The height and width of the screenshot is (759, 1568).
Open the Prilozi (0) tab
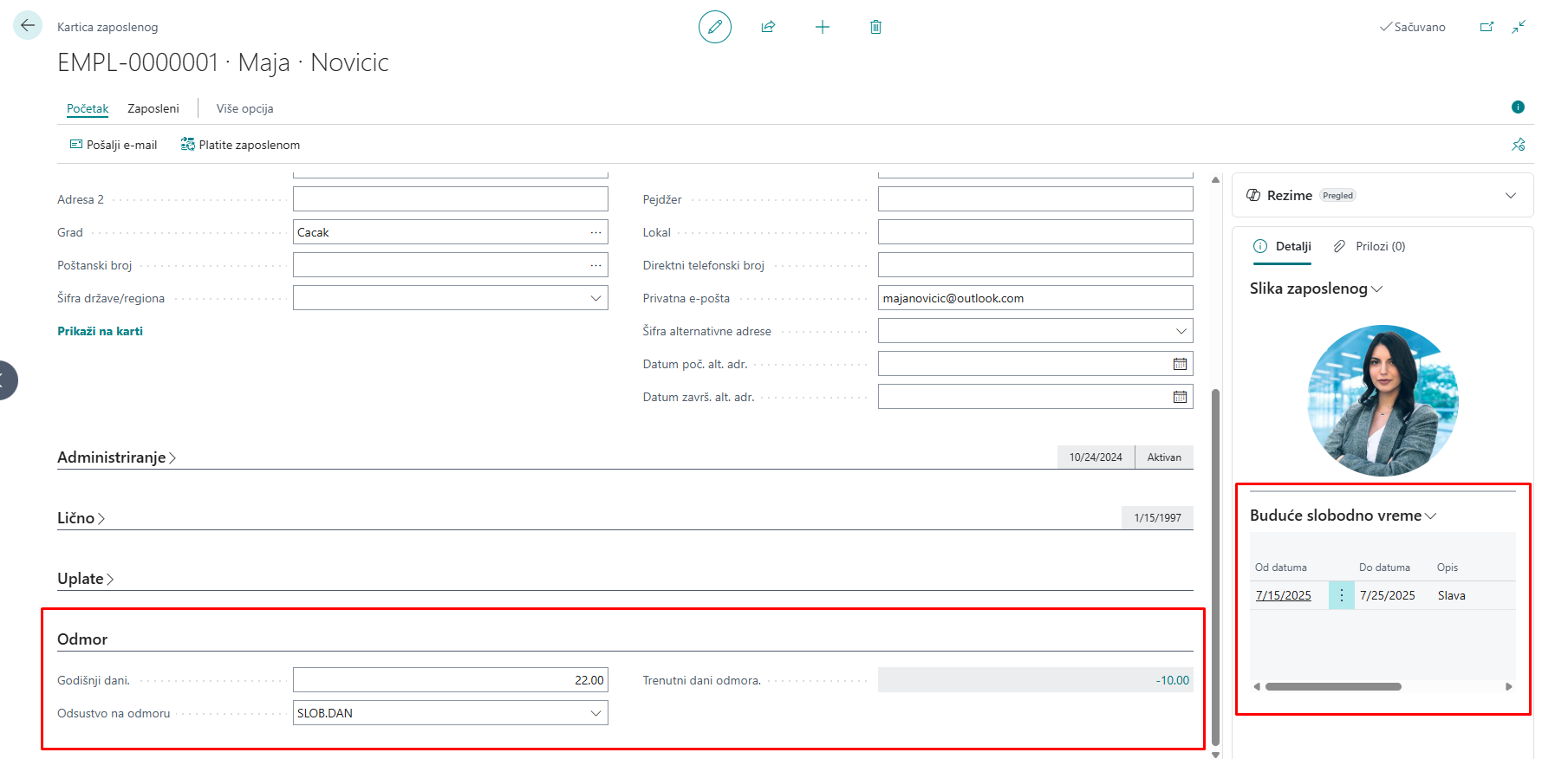(x=1370, y=246)
